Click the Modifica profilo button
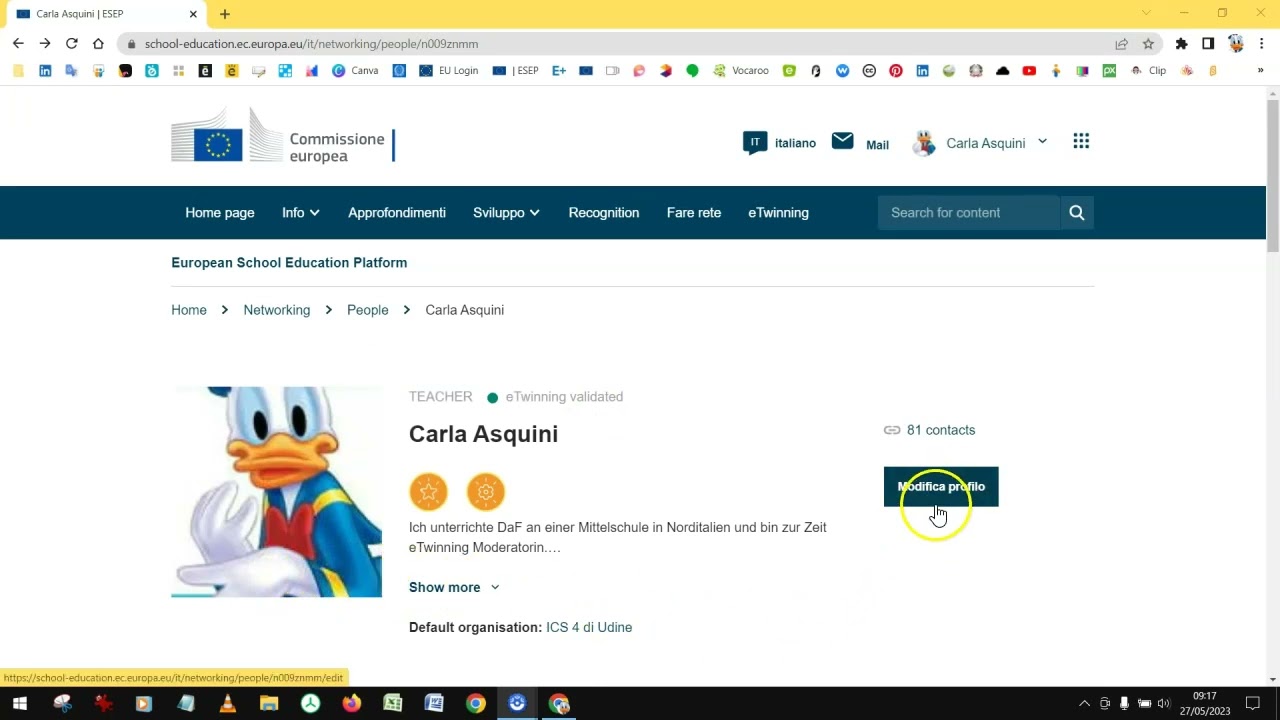 tap(941, 487)
